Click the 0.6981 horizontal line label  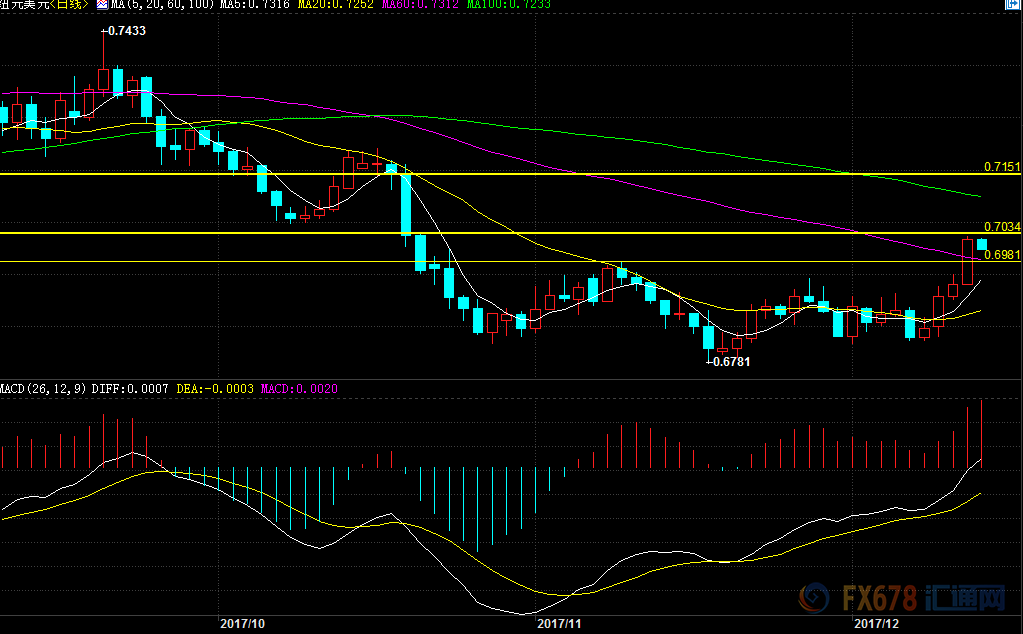1002,254
